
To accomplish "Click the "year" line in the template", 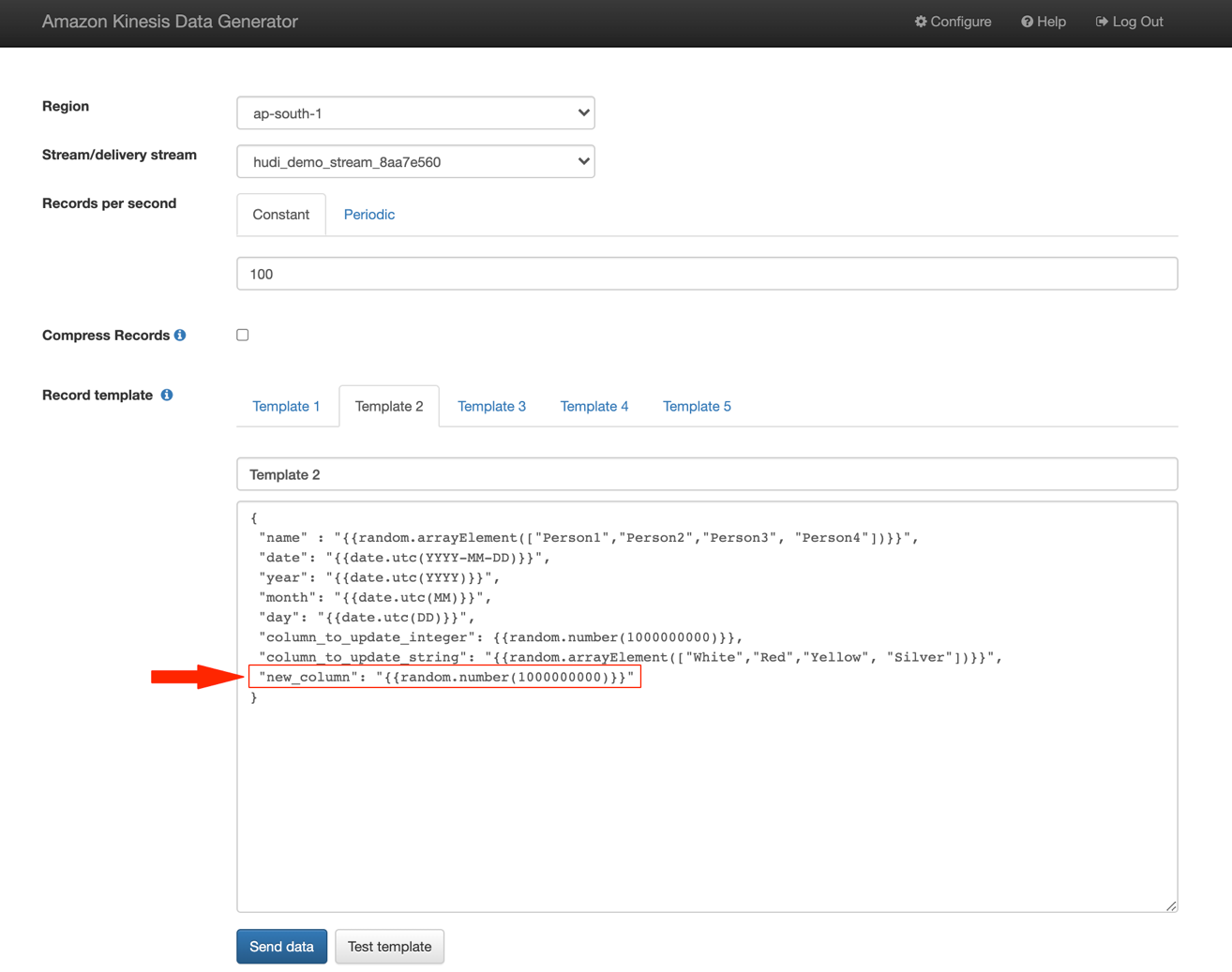I will pyautogui.click(x=379, y=577).
